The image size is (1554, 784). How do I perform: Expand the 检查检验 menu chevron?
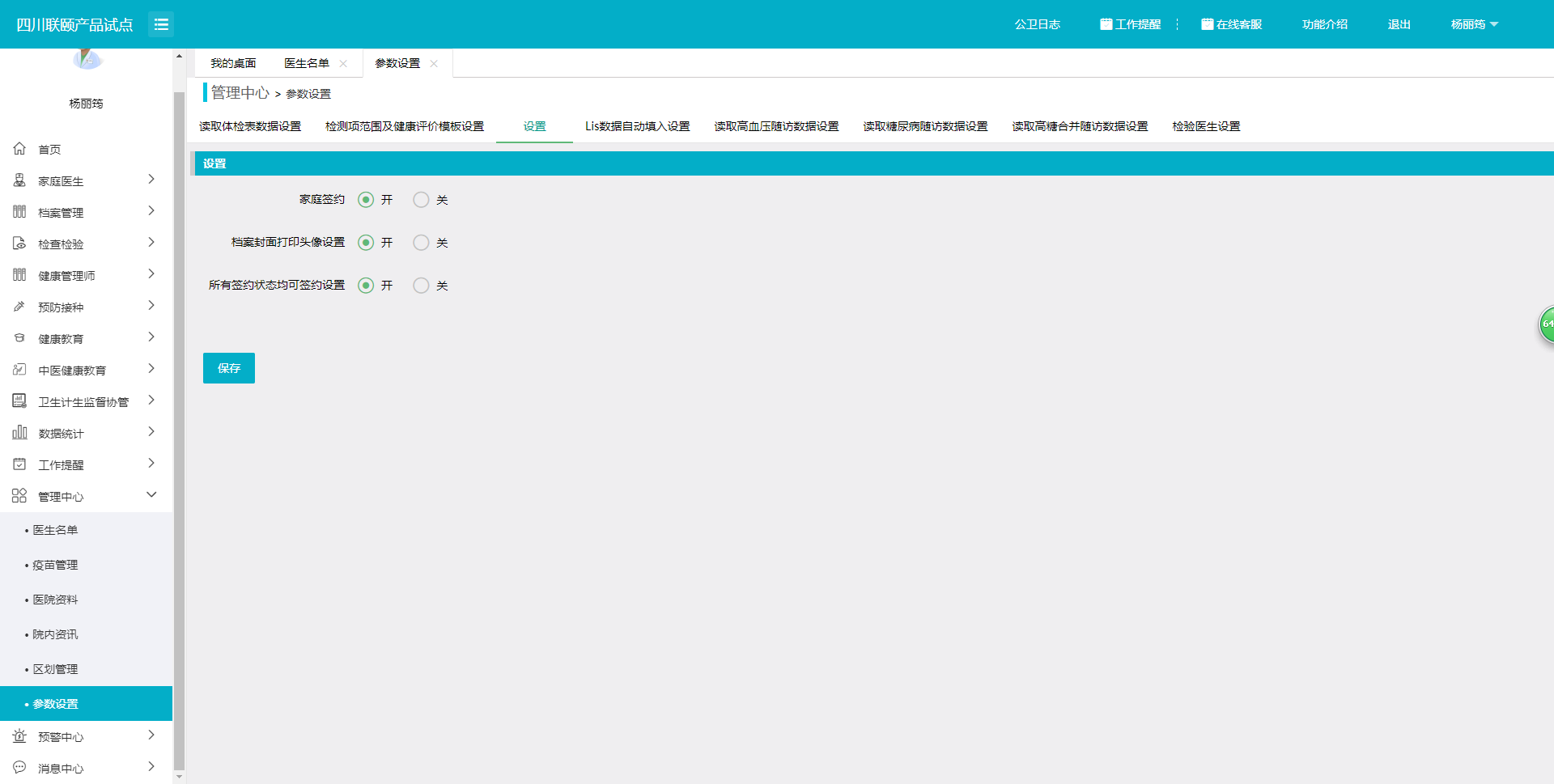(x=151, y=243)
